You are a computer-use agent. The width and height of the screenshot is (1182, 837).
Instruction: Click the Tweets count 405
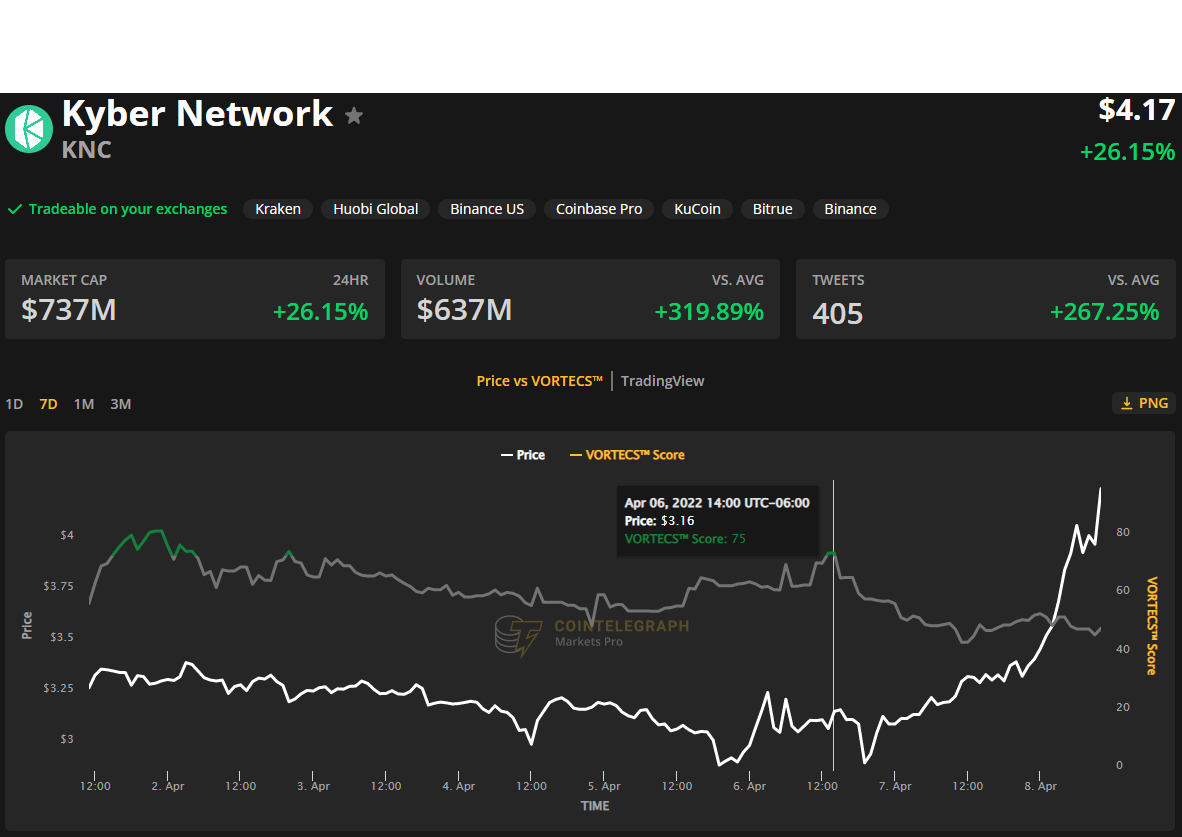tap(838, 314)
